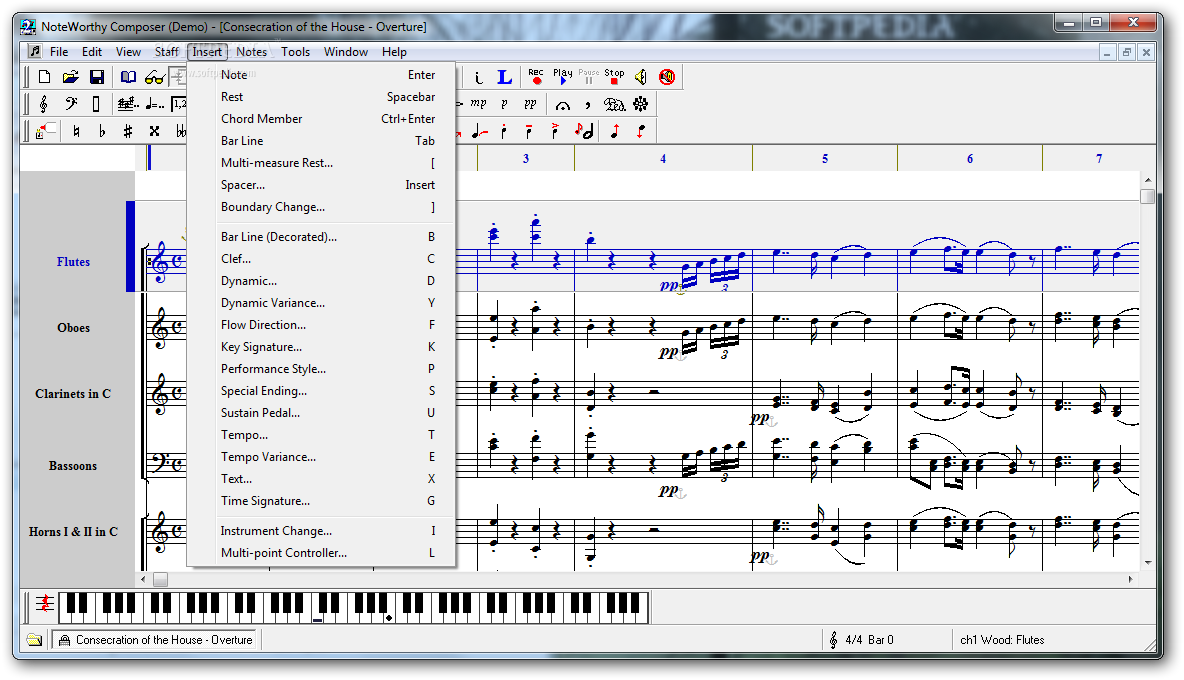Stop playback
The image size is (1184, 680).
[x=614, y=76]
